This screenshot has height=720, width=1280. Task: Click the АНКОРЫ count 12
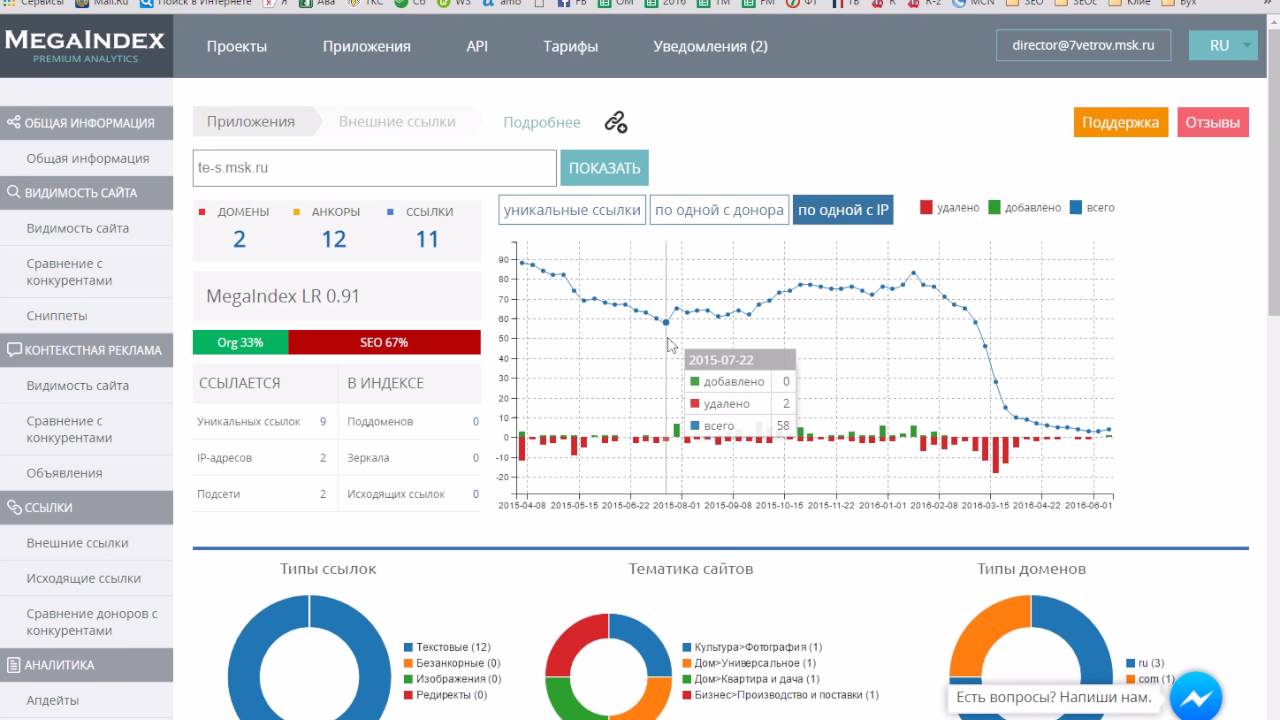click(334, 239)
